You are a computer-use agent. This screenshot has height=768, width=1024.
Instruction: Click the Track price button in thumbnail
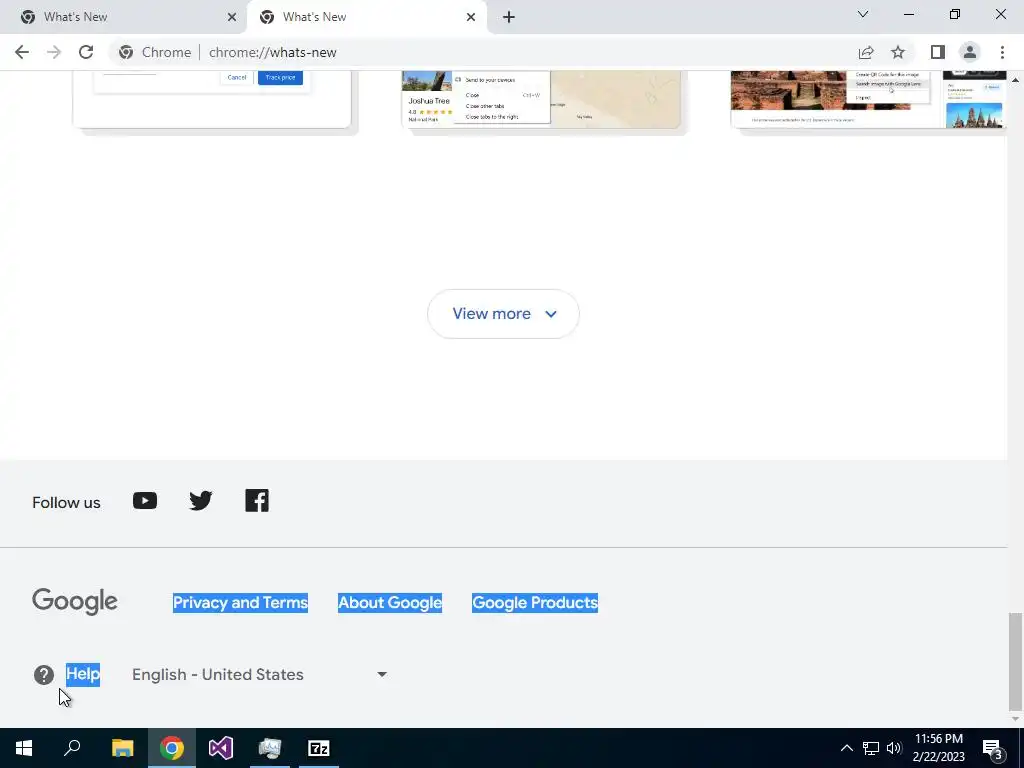pyautogui.click(x=280, y=77)
